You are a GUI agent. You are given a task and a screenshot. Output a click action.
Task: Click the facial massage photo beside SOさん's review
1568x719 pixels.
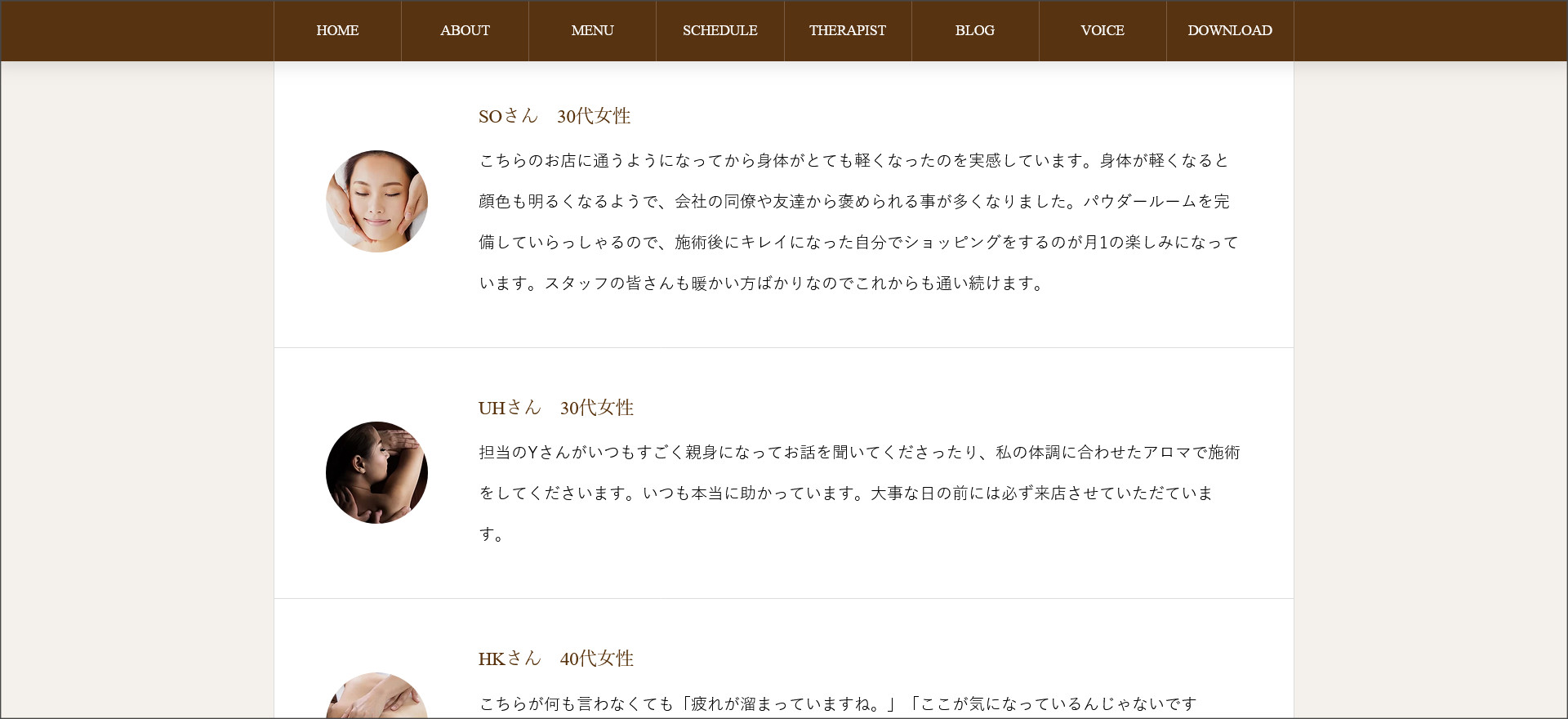(376, 201)
